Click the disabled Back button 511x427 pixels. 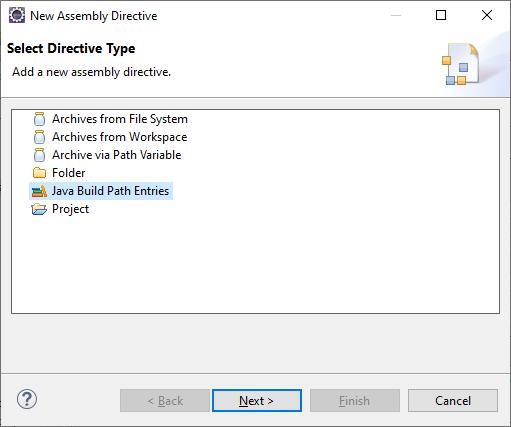(165, 401)
